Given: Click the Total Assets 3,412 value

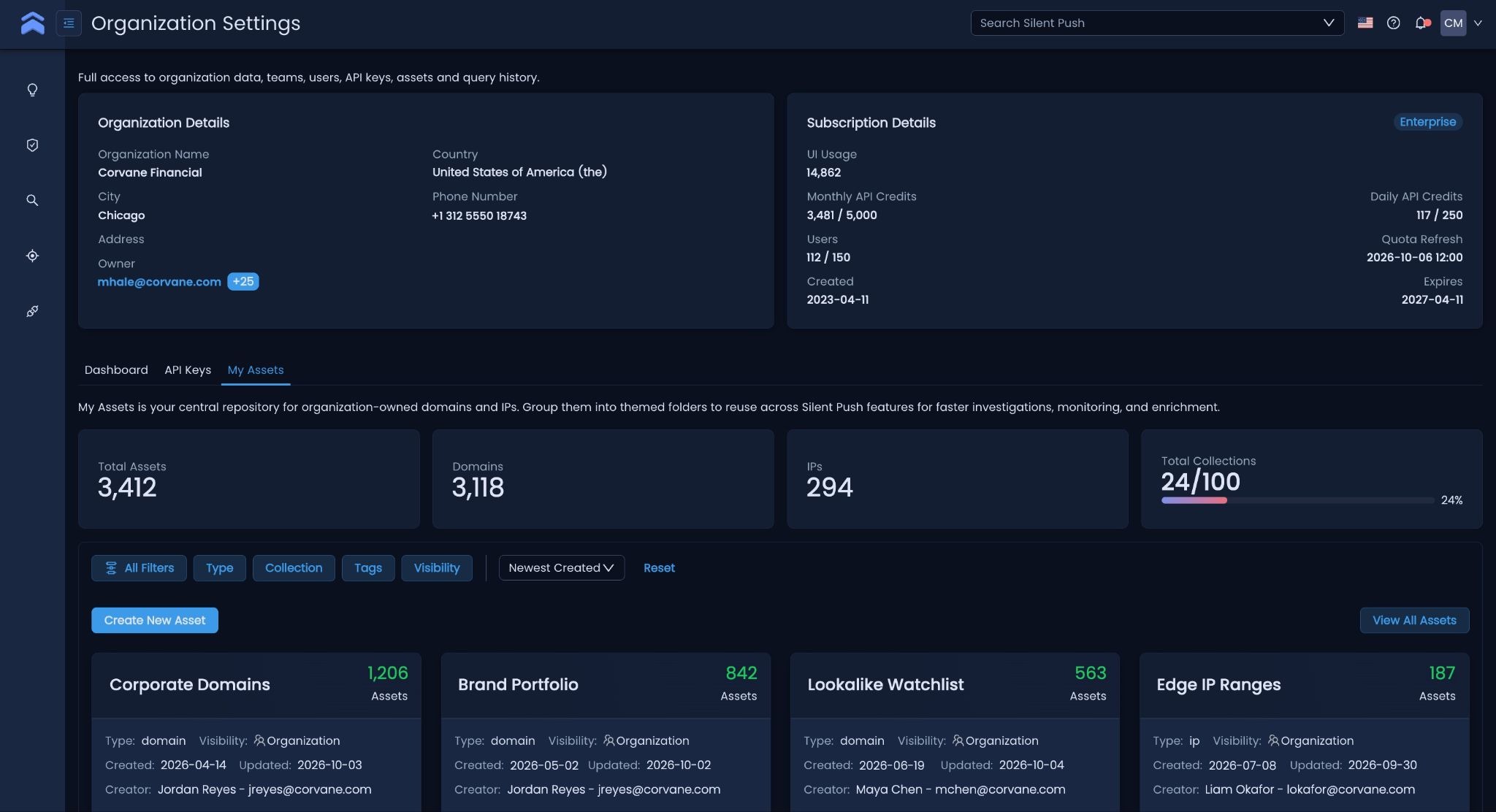Looking at the screenshot, I should [127, 487].
